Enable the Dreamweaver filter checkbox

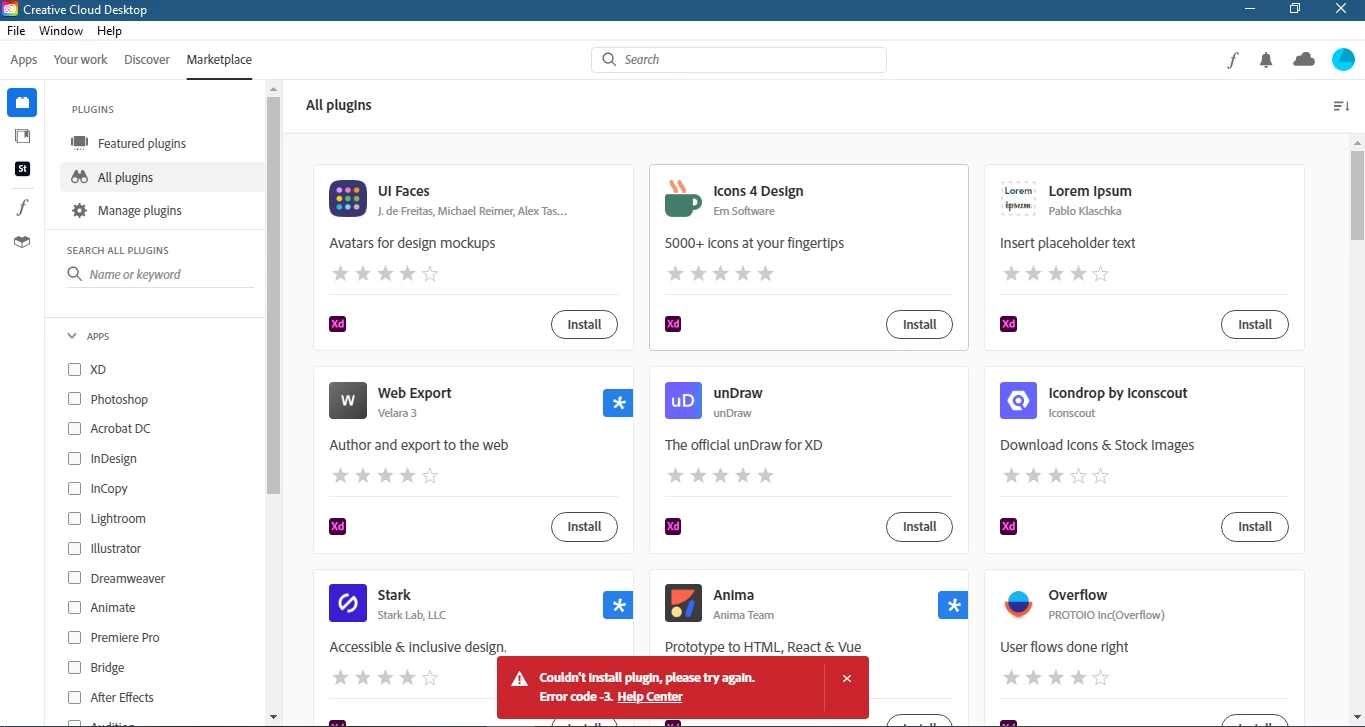click(x=74, y=578)
